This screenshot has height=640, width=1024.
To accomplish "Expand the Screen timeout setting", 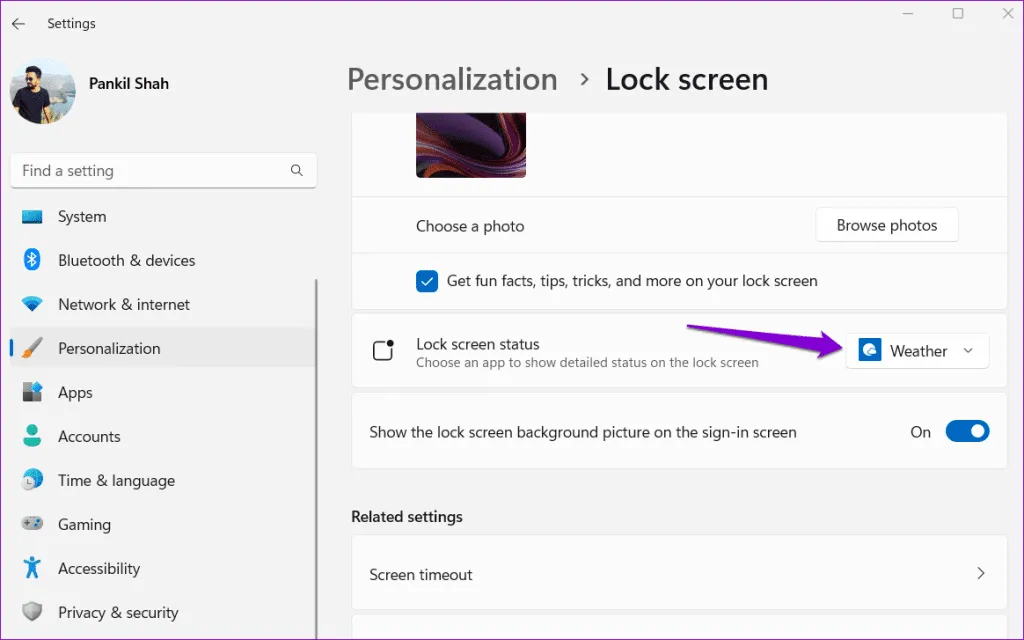I will (679, 574).
